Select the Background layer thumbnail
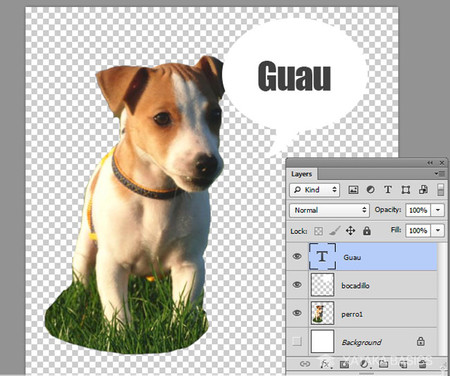The image size is (450, 376). click(x=322, y=341)
